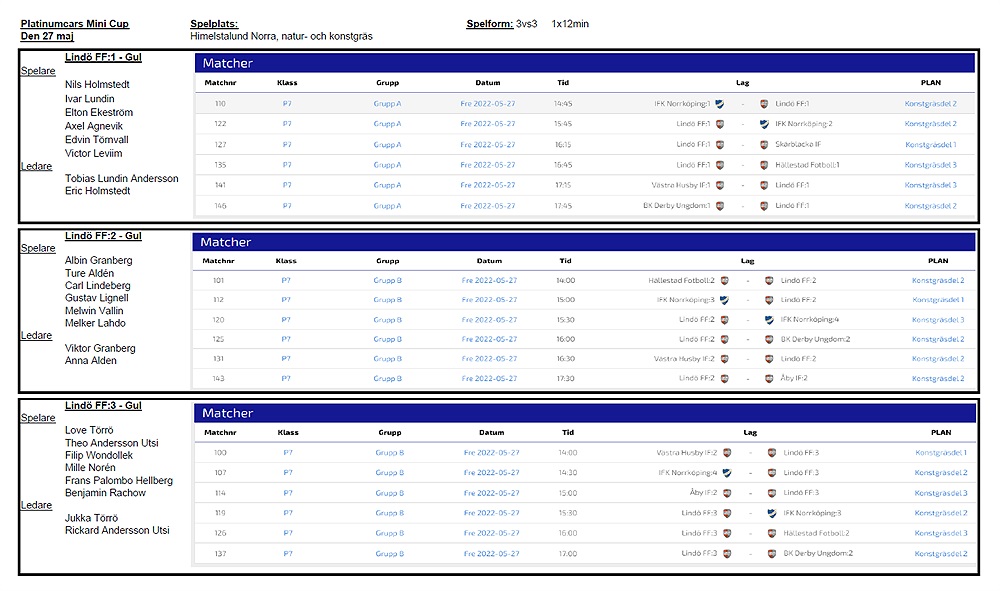Select player name Theo Andersson Utsi
The width and height of the screenshot is (1000, 591).
click(112, 443)
